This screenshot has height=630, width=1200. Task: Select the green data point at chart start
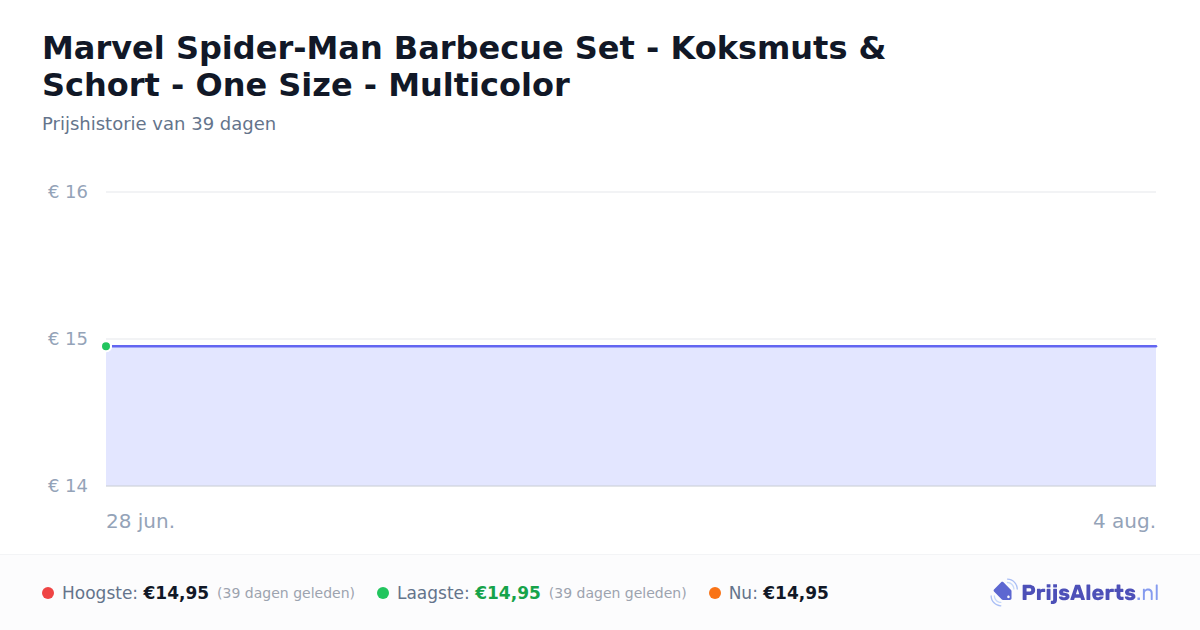tap(106, 346)
